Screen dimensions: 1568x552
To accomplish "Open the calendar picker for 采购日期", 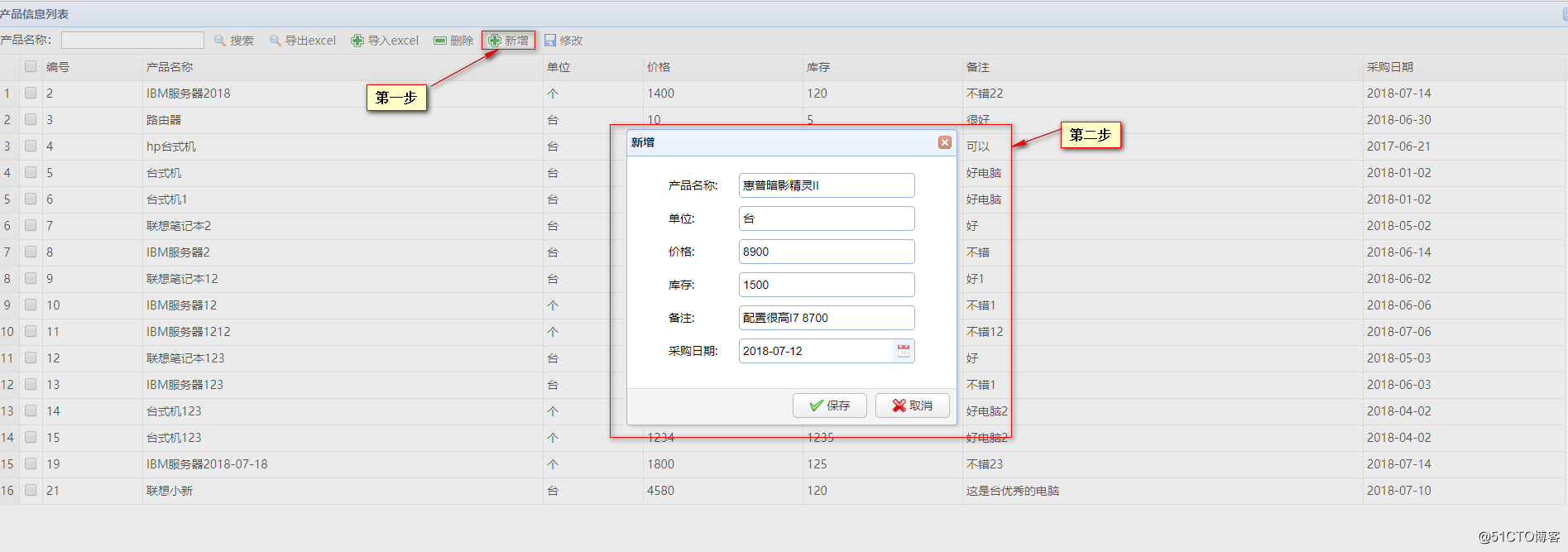I will pos(904,351).
